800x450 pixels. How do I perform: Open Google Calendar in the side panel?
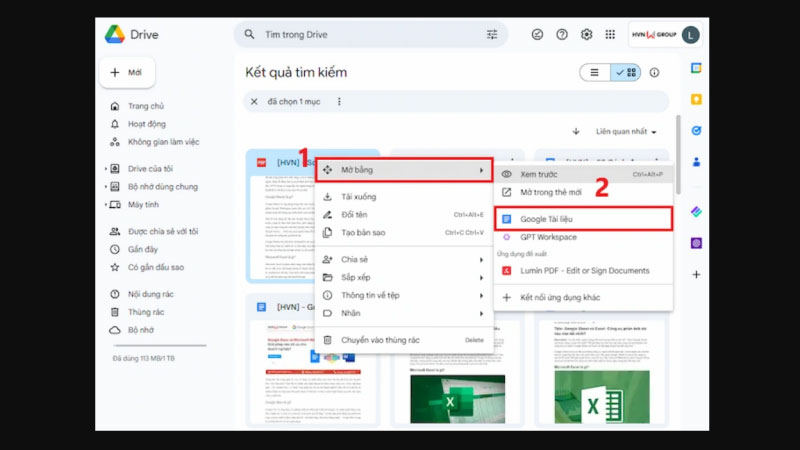(x=696, y=68)
